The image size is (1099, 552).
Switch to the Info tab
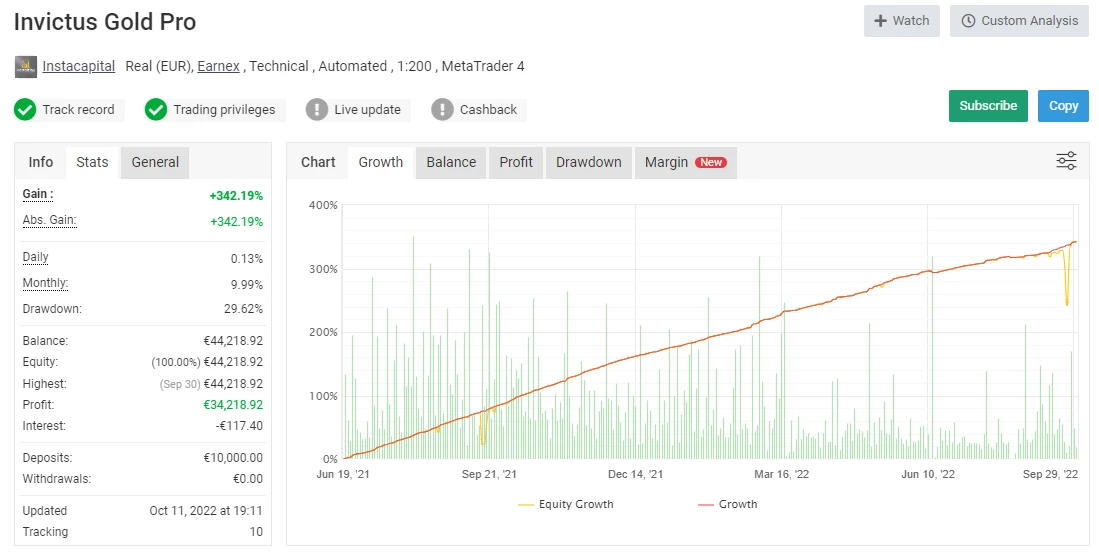pyautogui.click(x=41, y=162)
